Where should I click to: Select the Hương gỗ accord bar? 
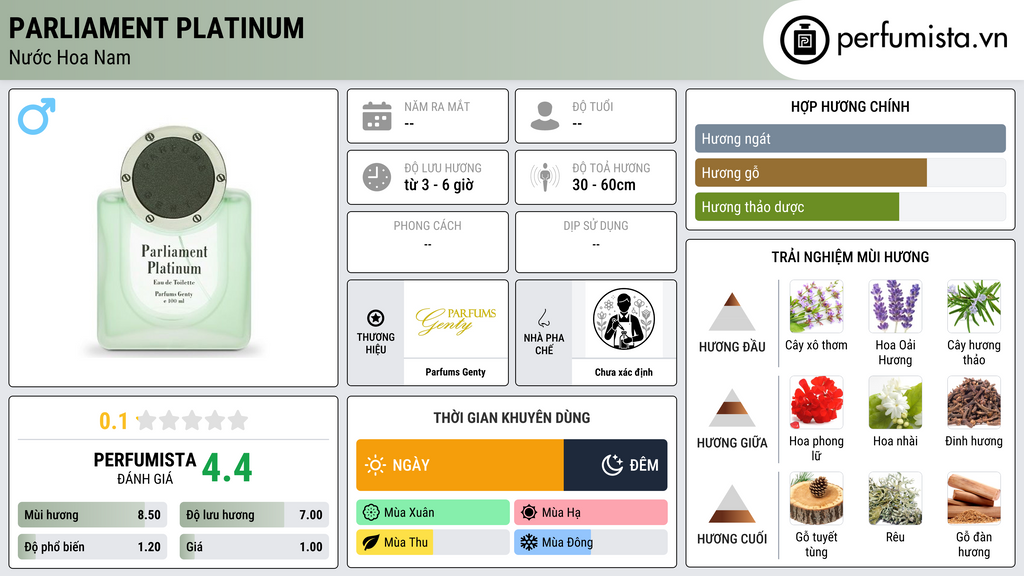pos(850,173)
